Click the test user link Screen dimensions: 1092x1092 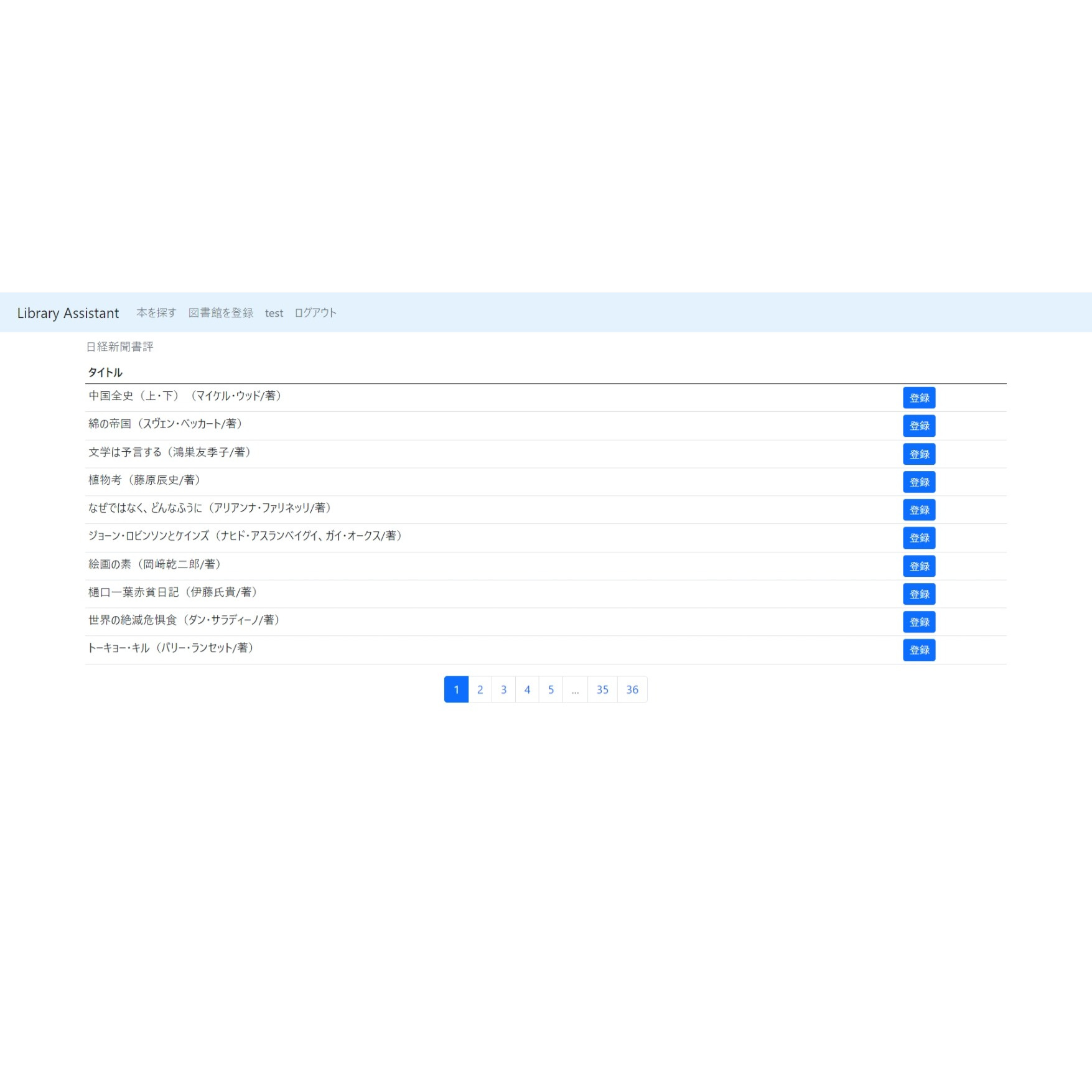coord(274,313)
